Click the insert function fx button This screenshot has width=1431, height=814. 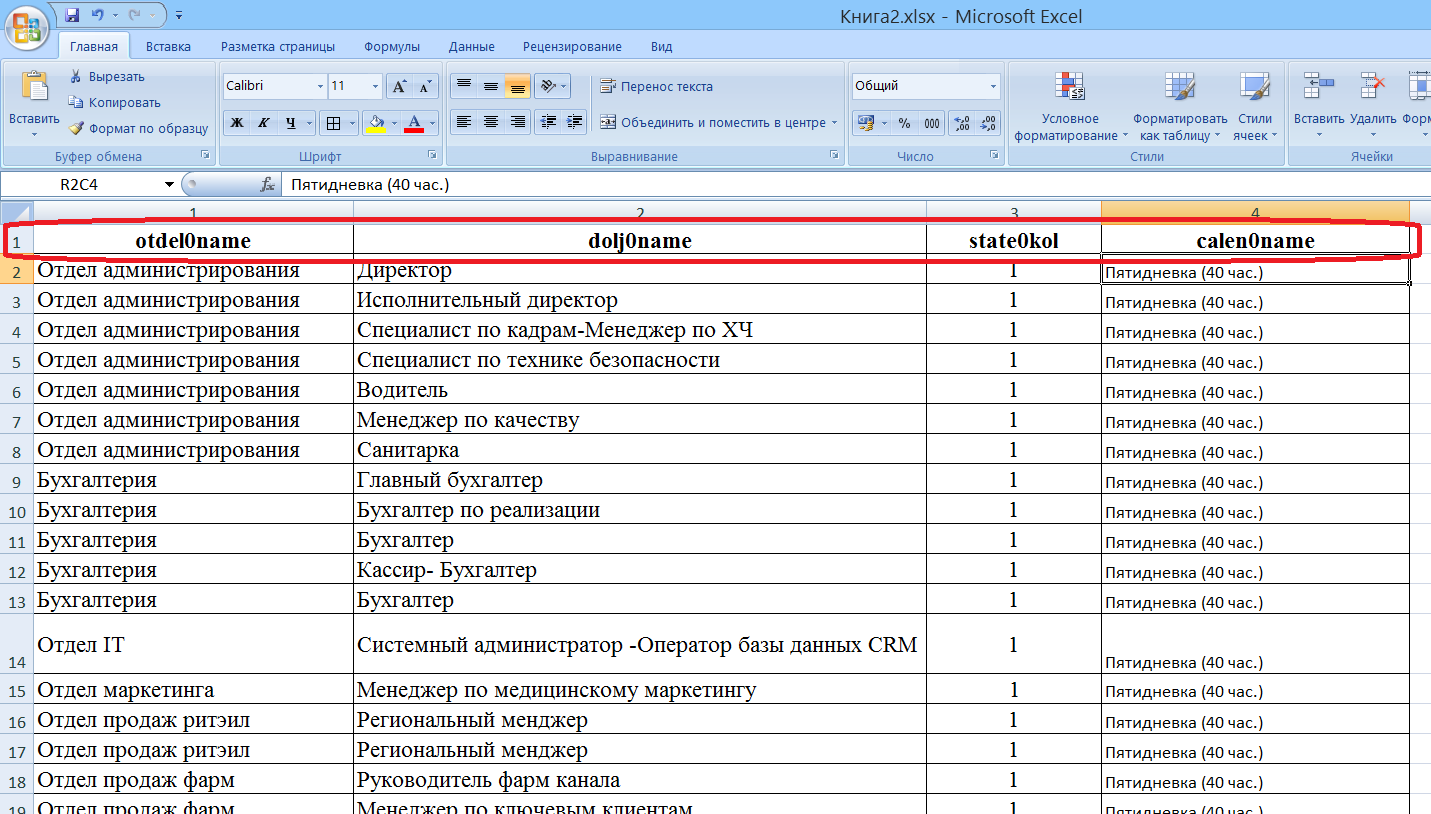268,185
